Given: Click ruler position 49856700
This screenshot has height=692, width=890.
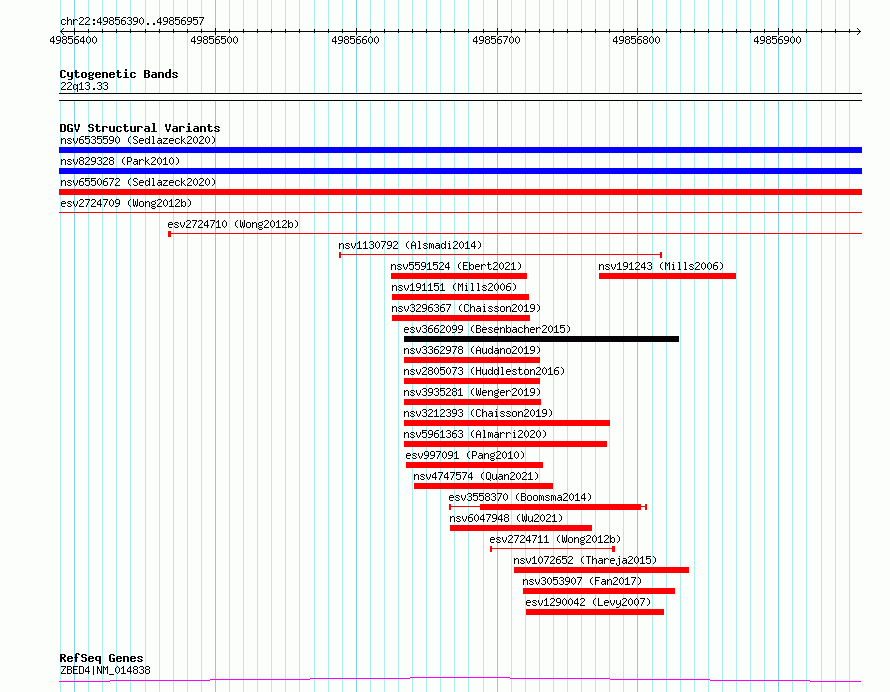Looking at the screenshot, I should pos(496,40).
